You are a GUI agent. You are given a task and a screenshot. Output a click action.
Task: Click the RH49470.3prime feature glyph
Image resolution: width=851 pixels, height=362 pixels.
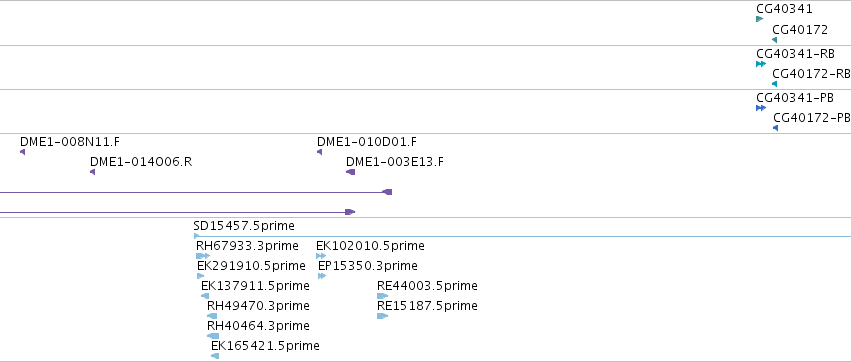(x=212, y=316)
